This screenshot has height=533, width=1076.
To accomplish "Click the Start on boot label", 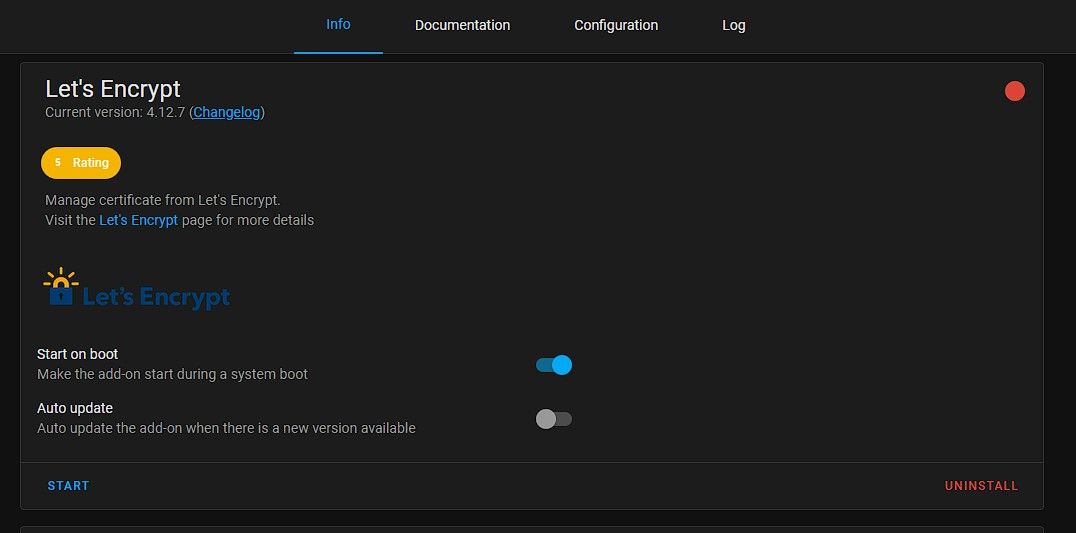I will pos(78,354).
